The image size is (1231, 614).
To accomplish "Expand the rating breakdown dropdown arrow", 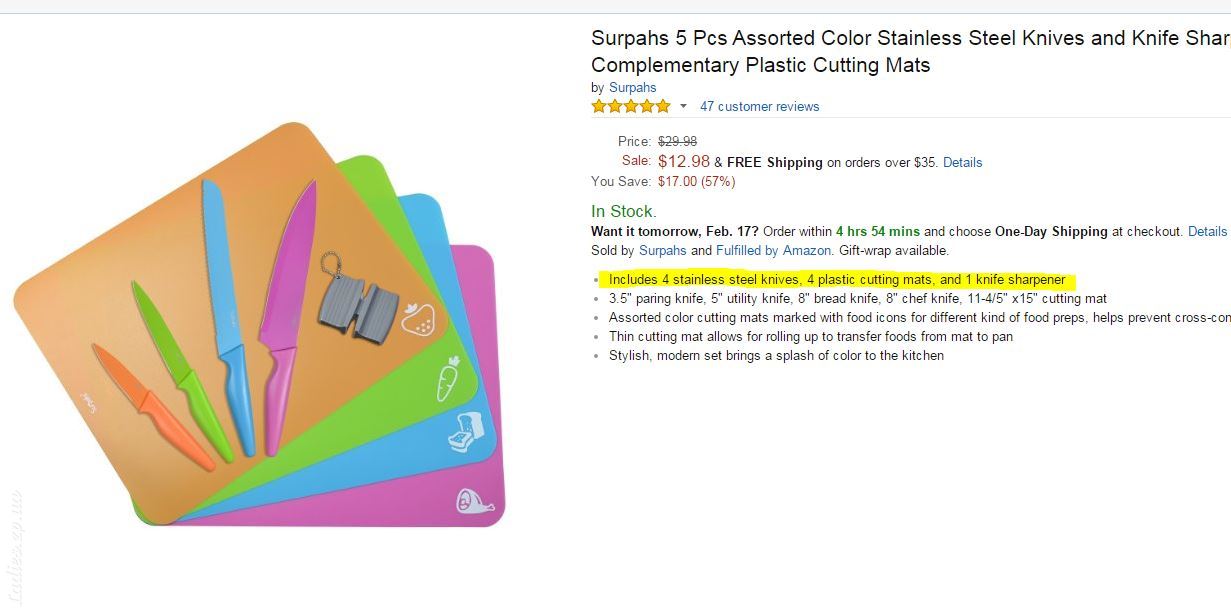I will tap(684, 106).
